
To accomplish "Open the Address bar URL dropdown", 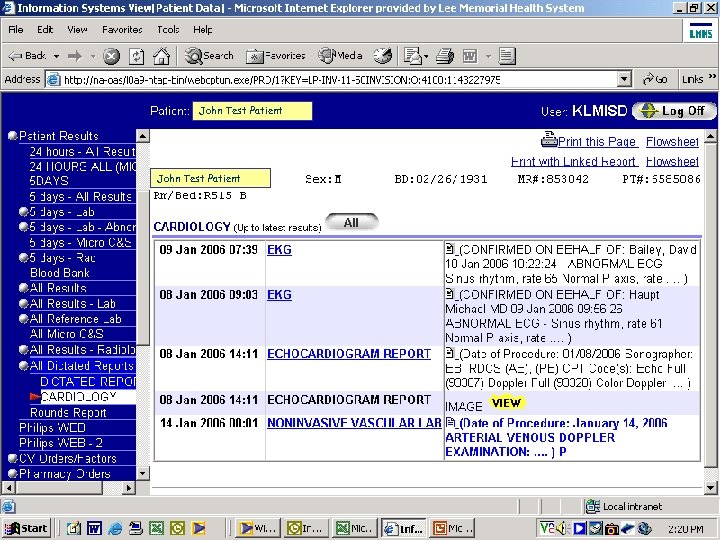I will click(x=623, y=79).
